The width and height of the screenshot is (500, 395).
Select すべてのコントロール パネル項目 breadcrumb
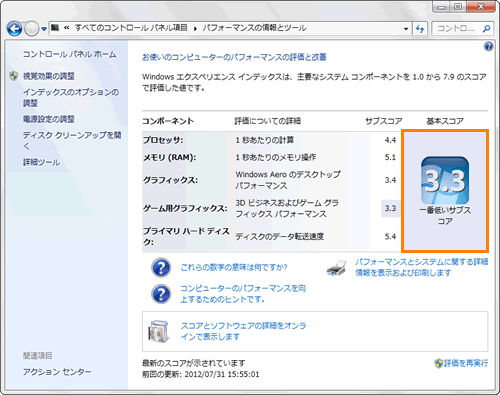click(x=131, y=28)
